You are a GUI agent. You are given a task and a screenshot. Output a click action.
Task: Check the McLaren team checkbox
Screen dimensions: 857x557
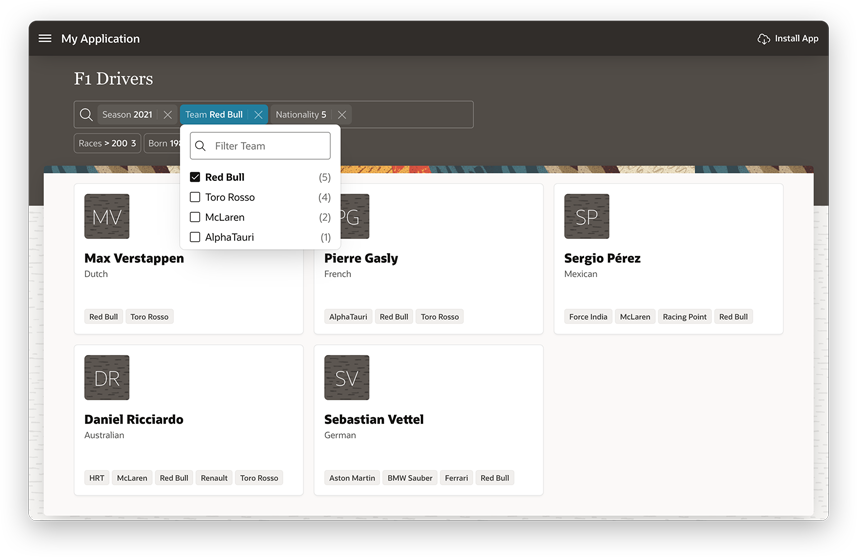click(x=195, y=217)
